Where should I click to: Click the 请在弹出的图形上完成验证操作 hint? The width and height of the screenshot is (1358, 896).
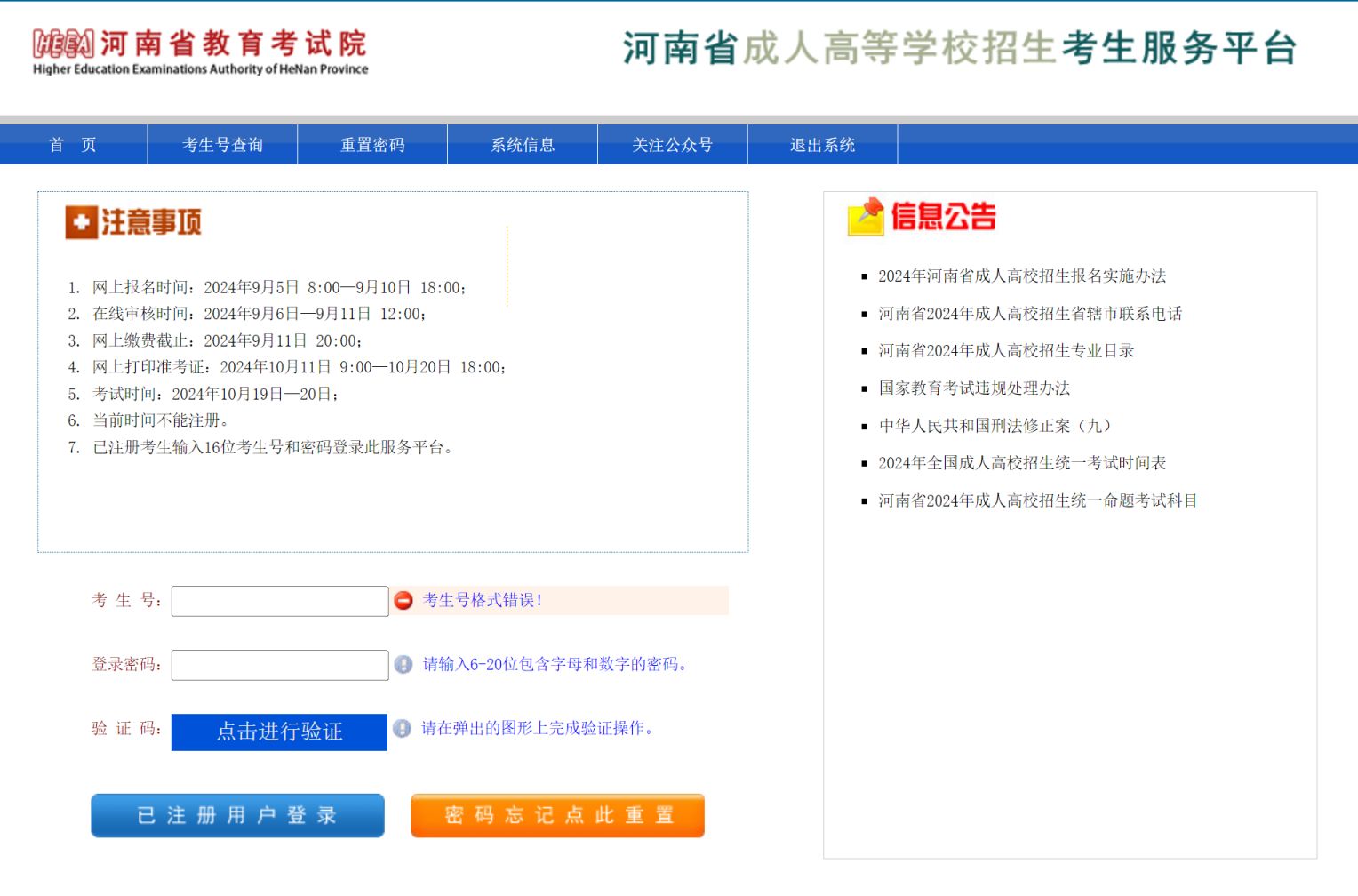pyautogui.click(x=539, y=729)
